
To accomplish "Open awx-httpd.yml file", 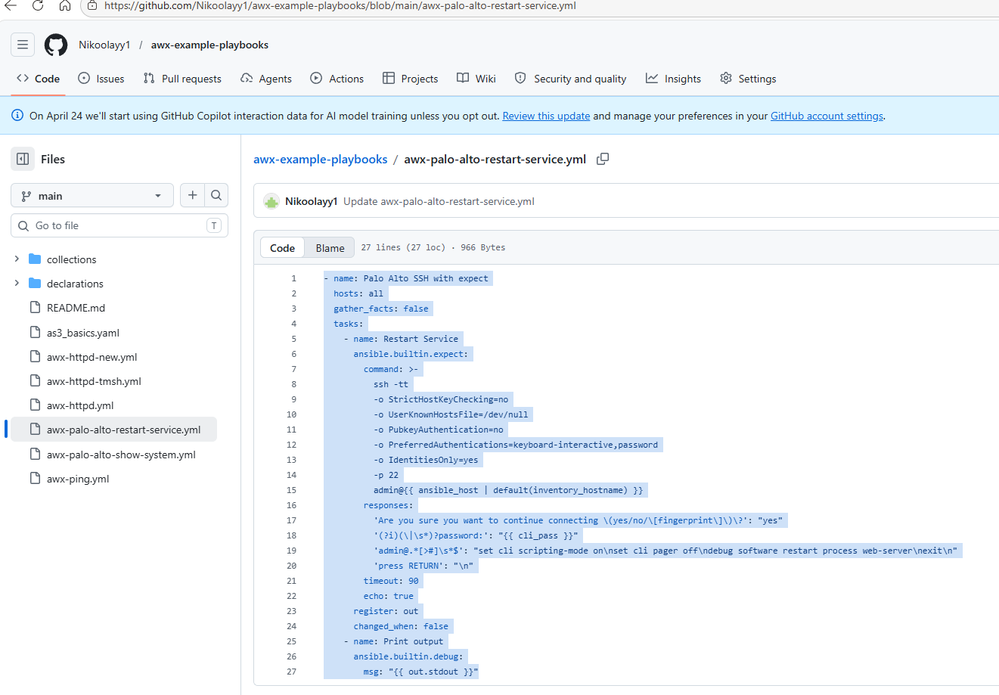I will [80, 405].
